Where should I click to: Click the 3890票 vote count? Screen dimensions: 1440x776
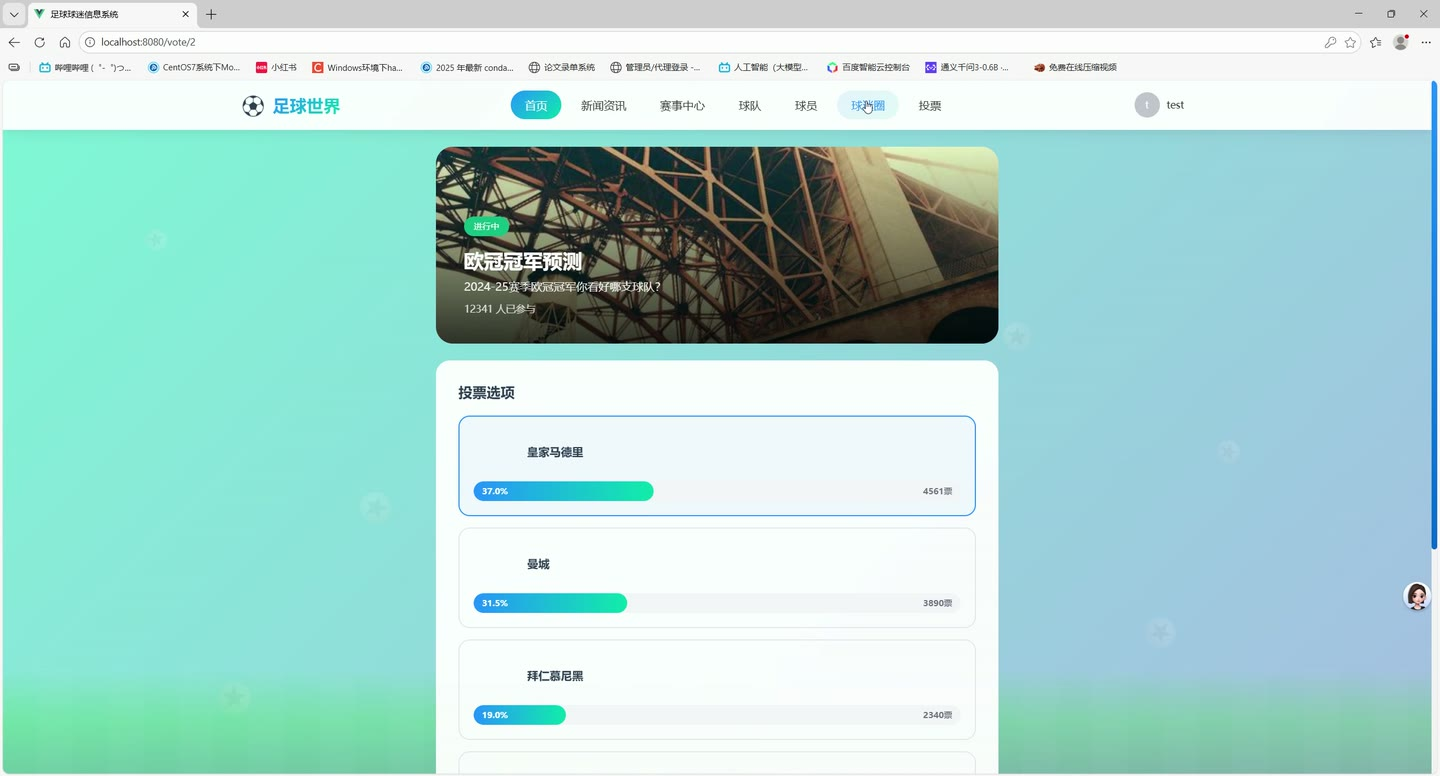pos(937,603)
